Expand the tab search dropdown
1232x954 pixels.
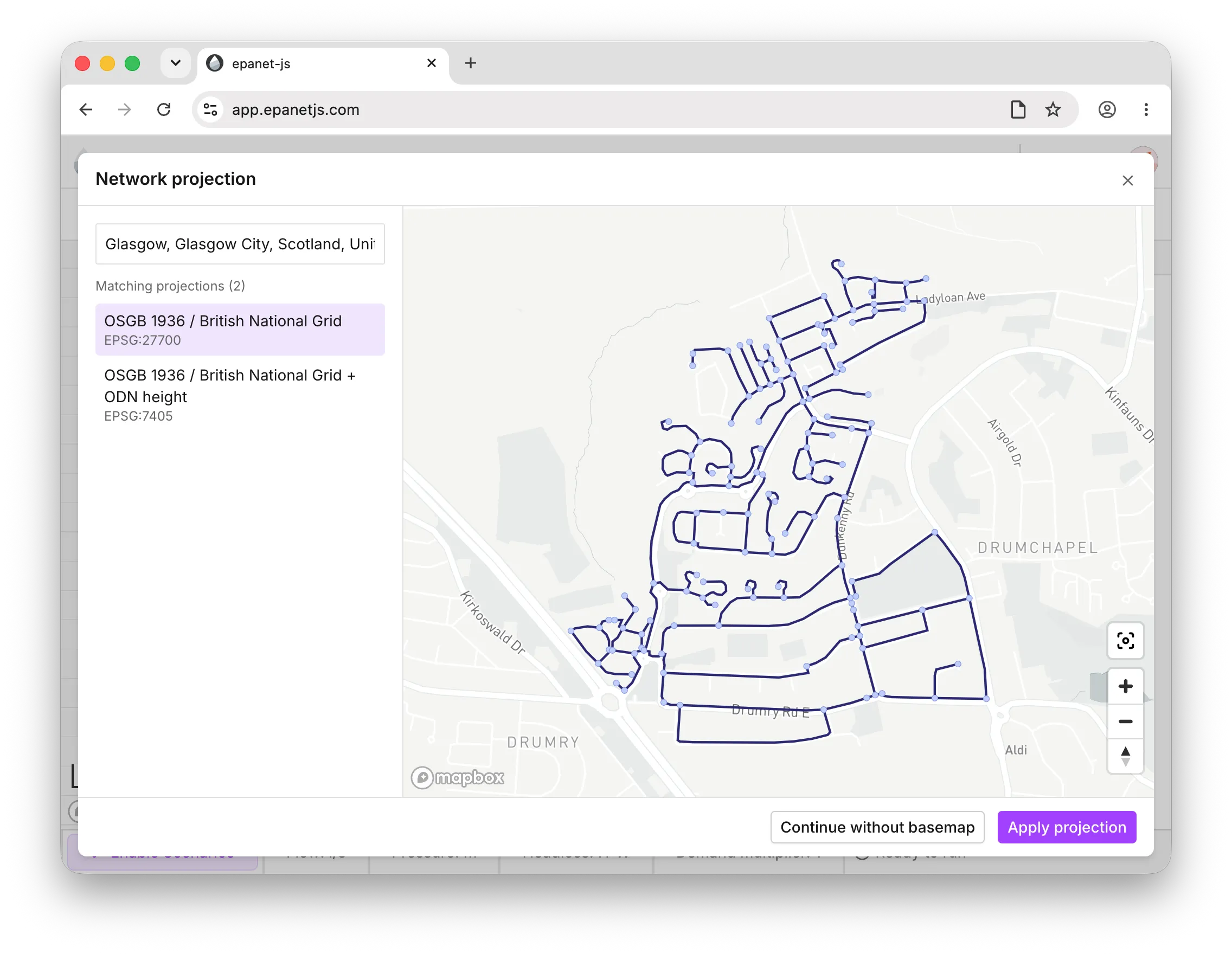point(176,63)
